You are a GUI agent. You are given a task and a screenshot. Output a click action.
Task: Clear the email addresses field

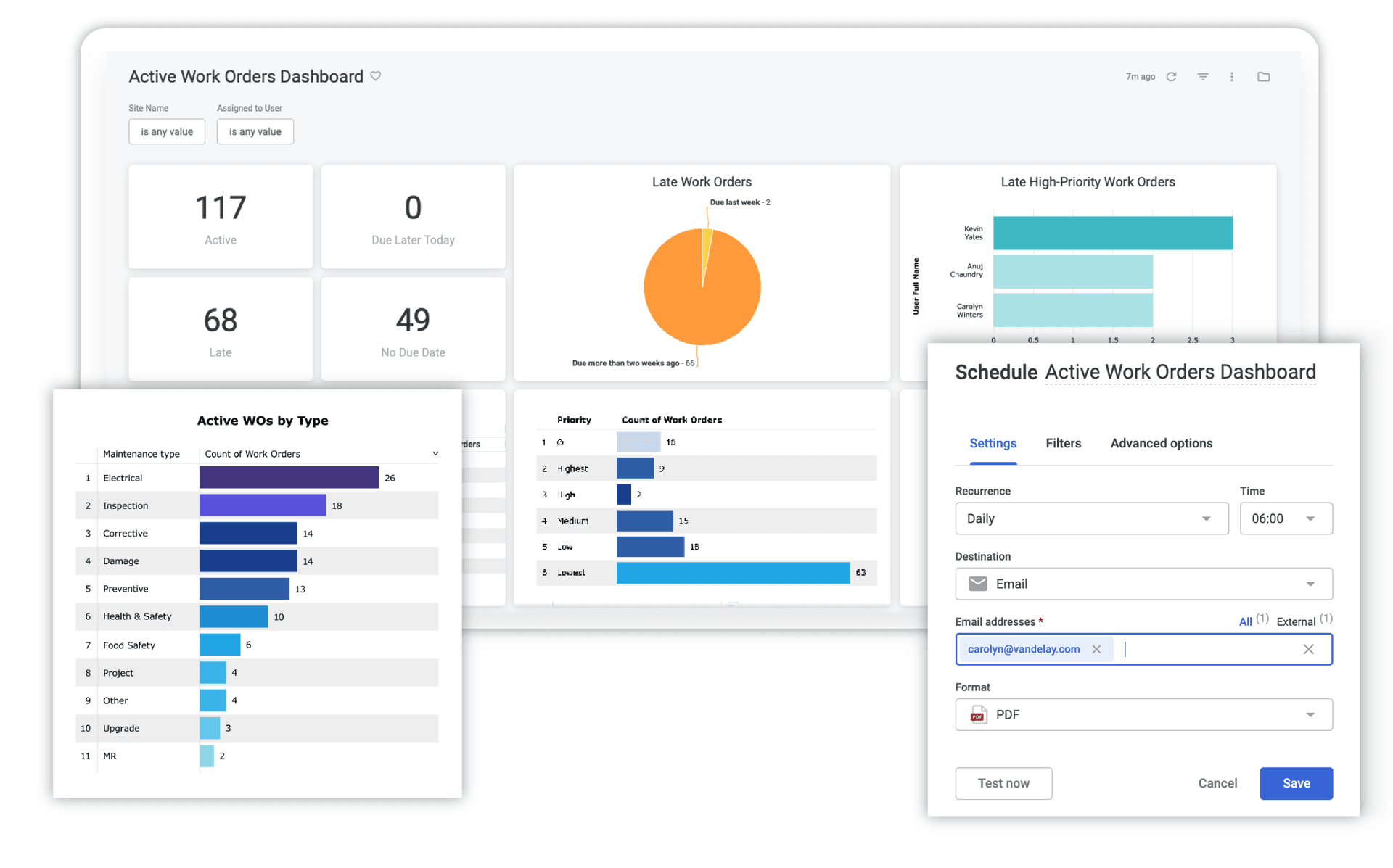click(x=1308, y=649)
